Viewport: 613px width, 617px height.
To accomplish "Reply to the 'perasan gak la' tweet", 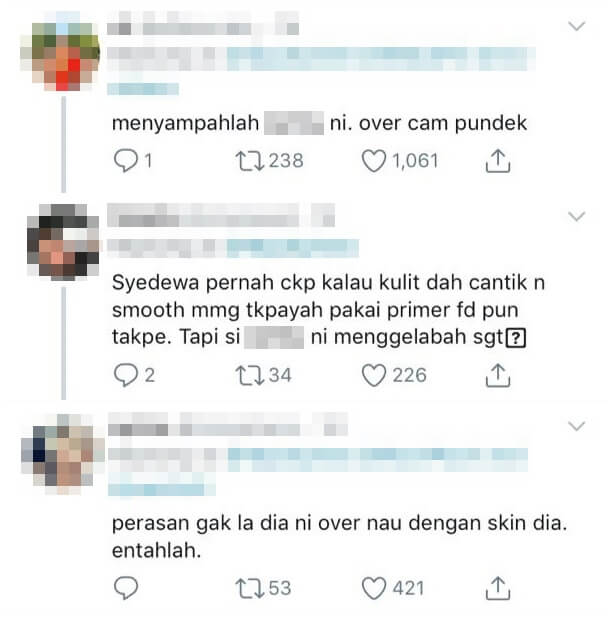I will click(126, 588).
